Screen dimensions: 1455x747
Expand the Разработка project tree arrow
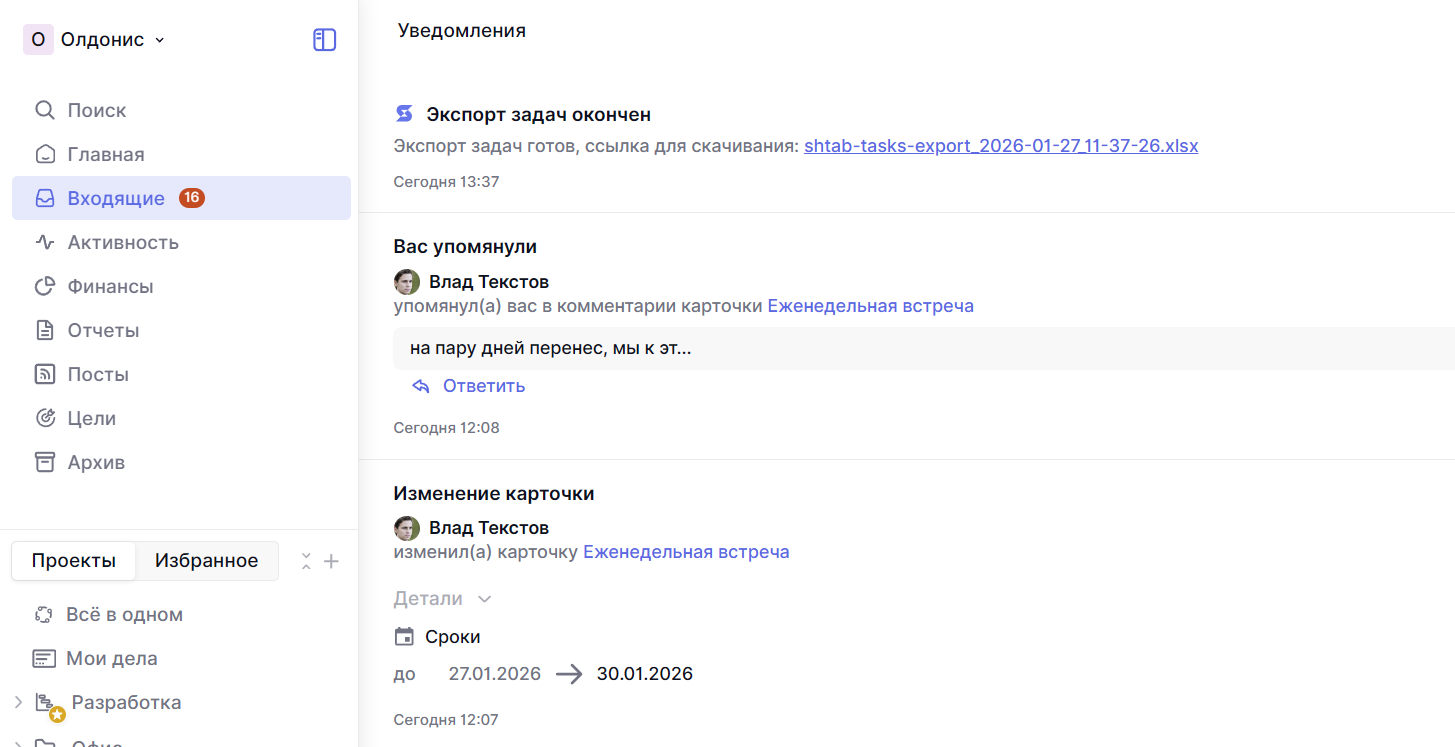(18, 702)
